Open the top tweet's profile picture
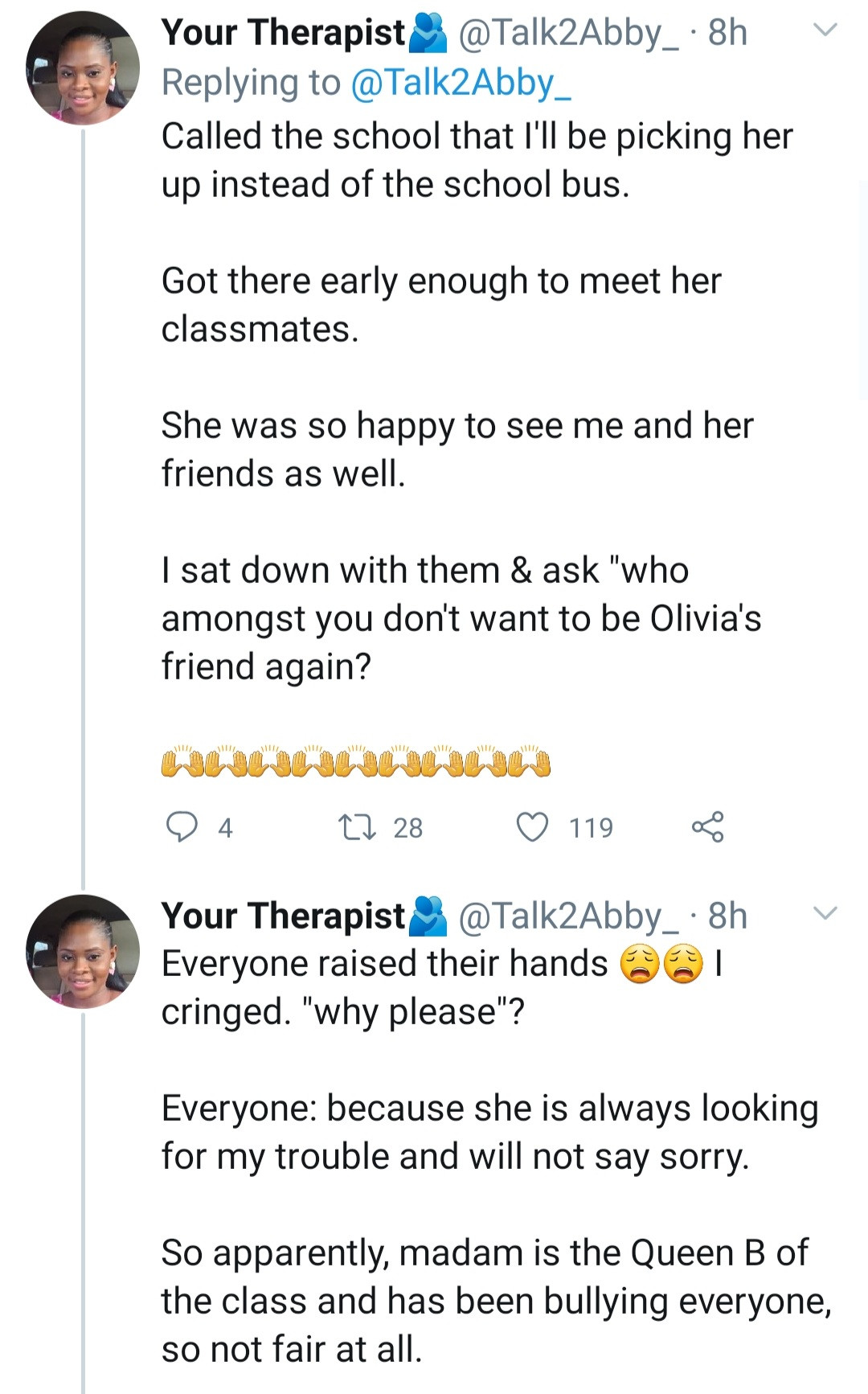This screenshot has height=1394, width=868. point(83,68)
